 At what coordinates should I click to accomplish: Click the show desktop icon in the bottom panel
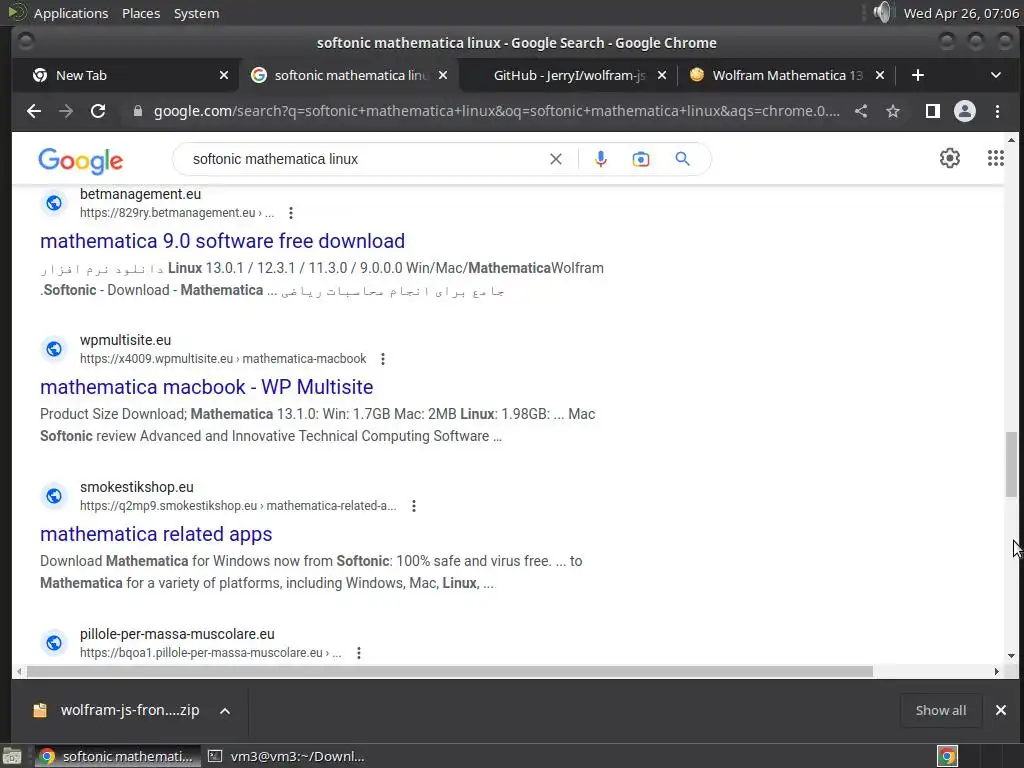pos(12,756)
